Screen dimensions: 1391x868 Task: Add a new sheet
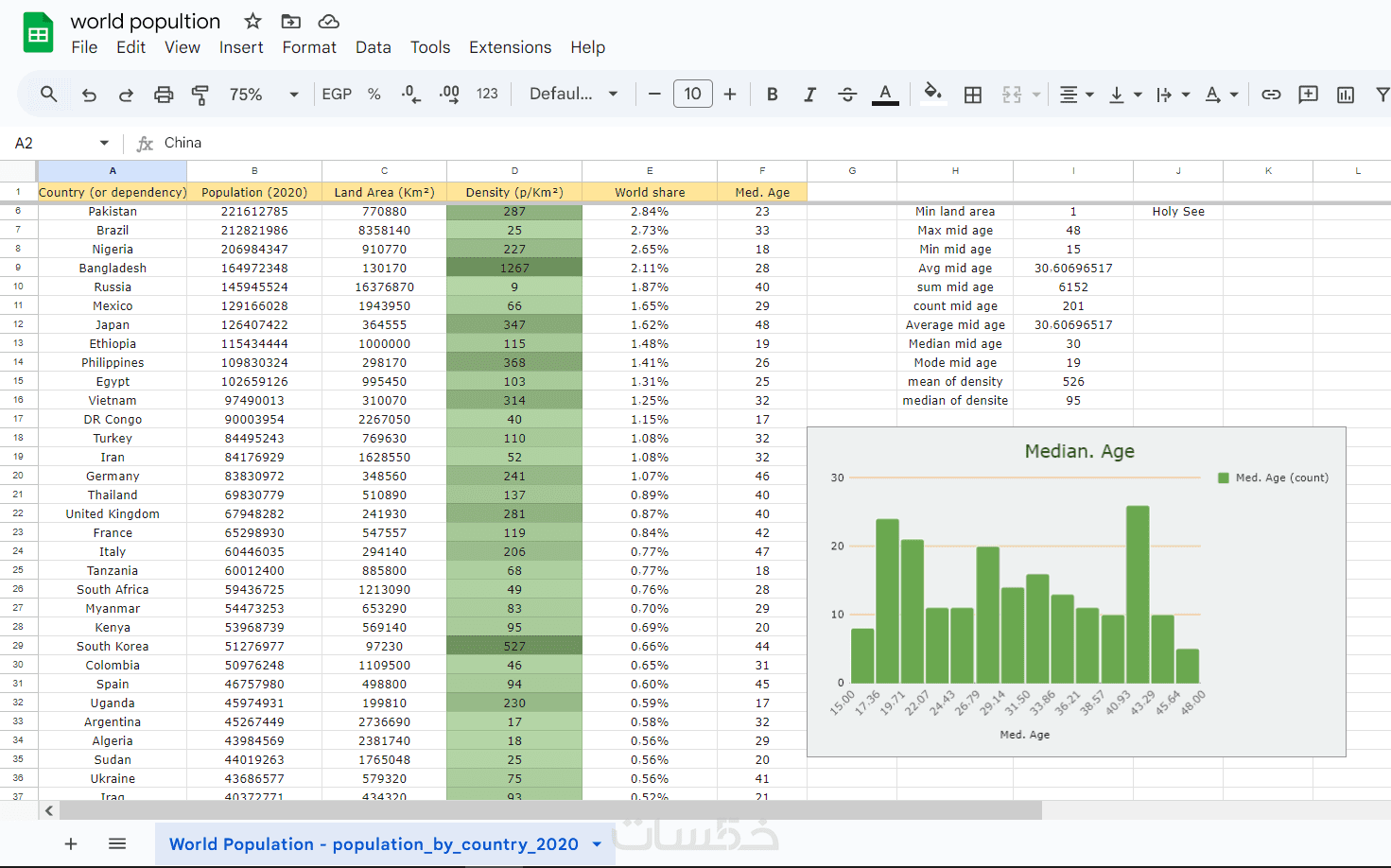71,843
